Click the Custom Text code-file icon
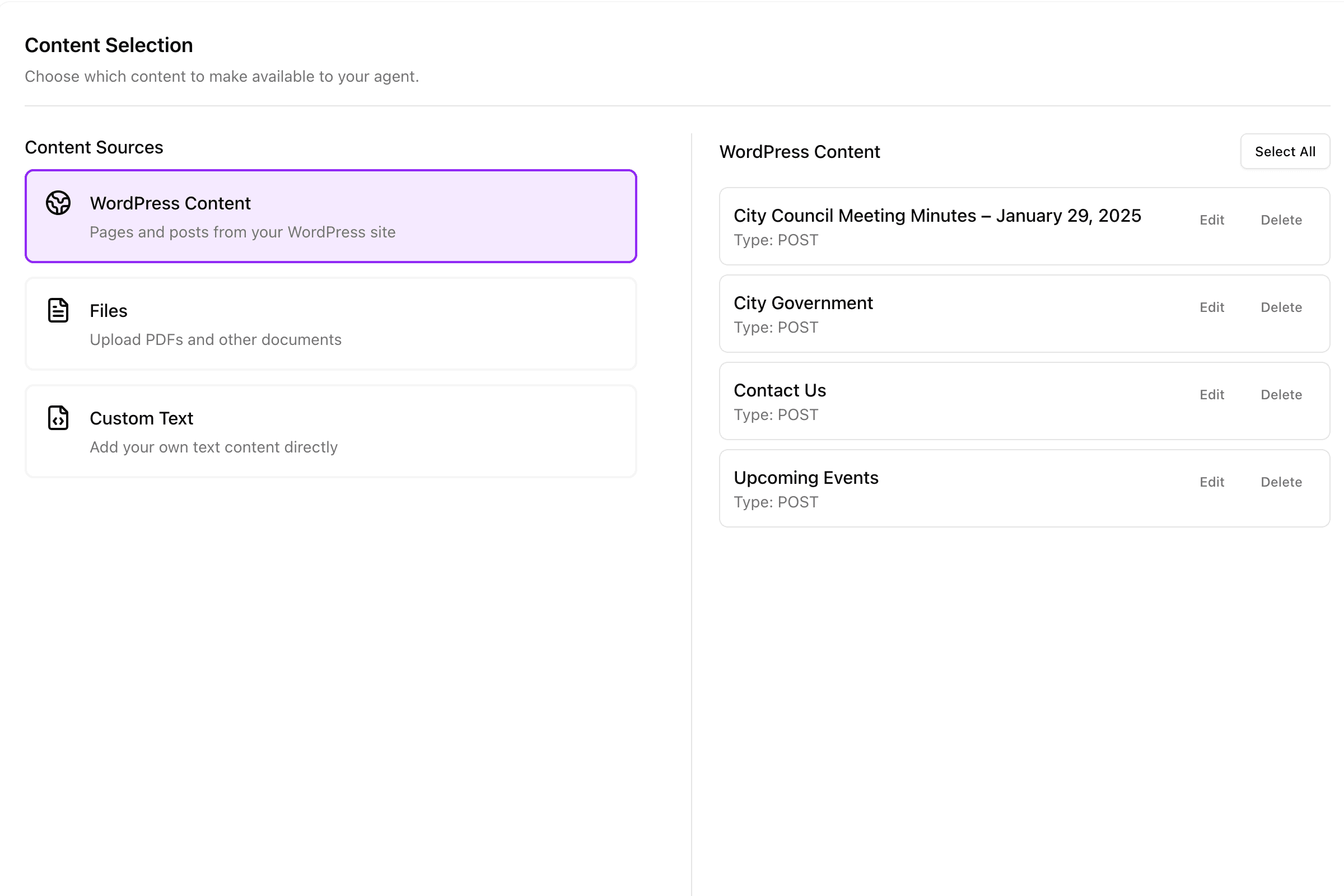1344x896 pixels. point(58,418)
